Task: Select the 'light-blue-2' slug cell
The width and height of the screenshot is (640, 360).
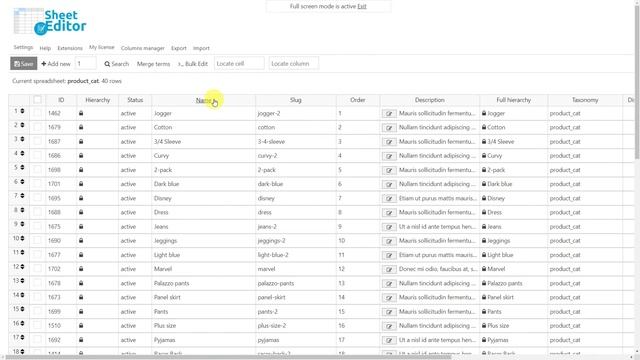Action: (296, 255)
